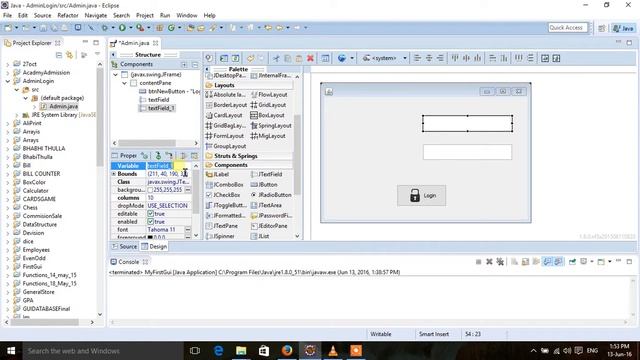
Task: Select JRadioButton component in Palette
Action: (271, 195)
